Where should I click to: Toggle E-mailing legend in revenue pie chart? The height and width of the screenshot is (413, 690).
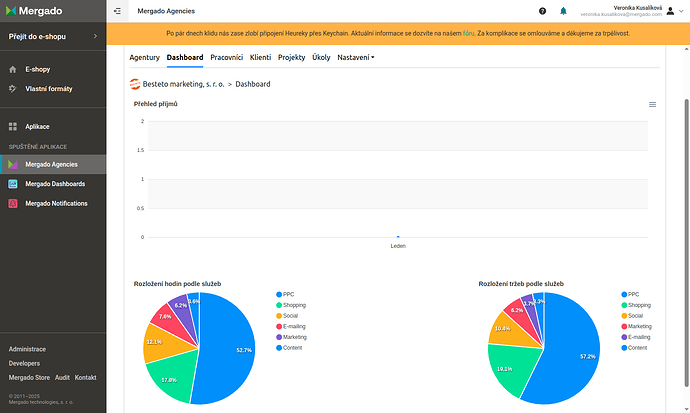click(x=636, y=337)
